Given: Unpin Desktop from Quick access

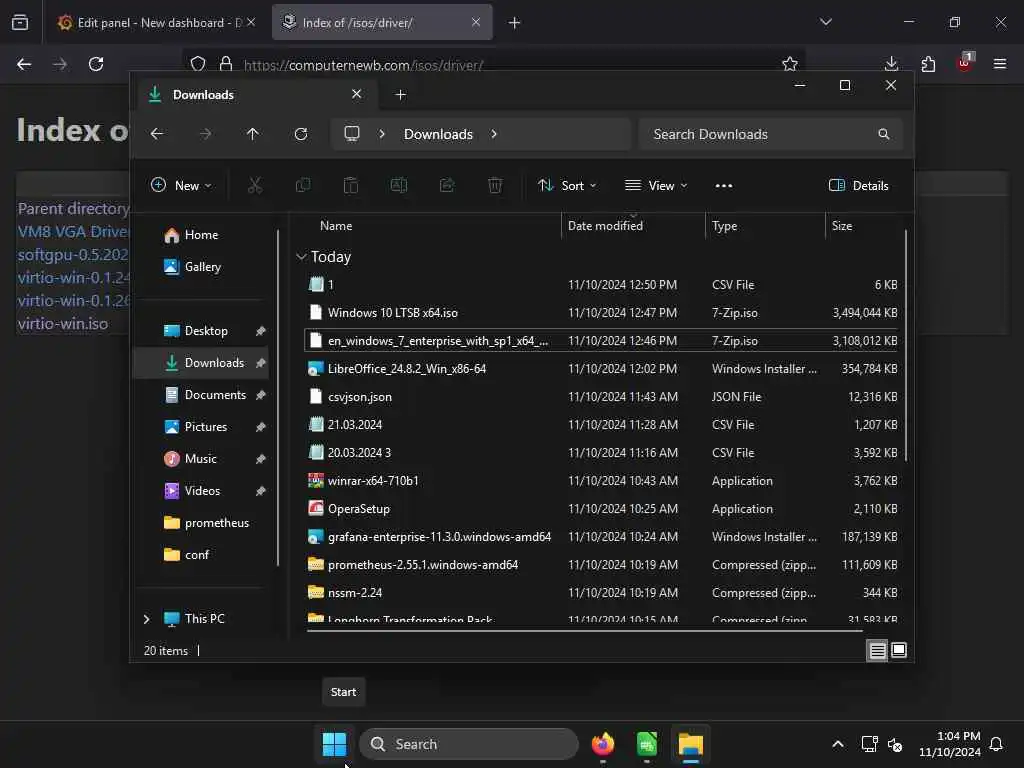Looking at the screenshot, I should coord(261,331).
